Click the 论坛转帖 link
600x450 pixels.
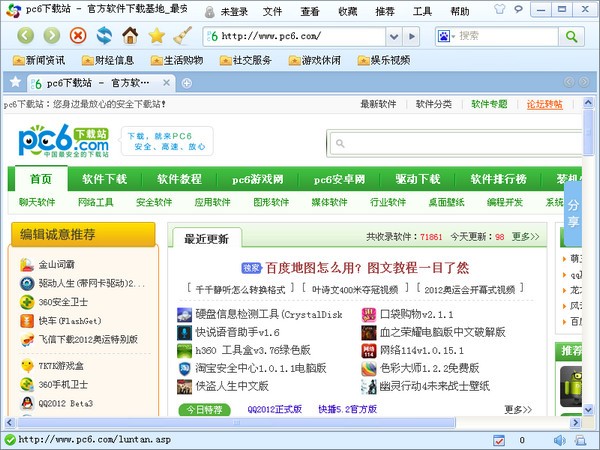545,104
